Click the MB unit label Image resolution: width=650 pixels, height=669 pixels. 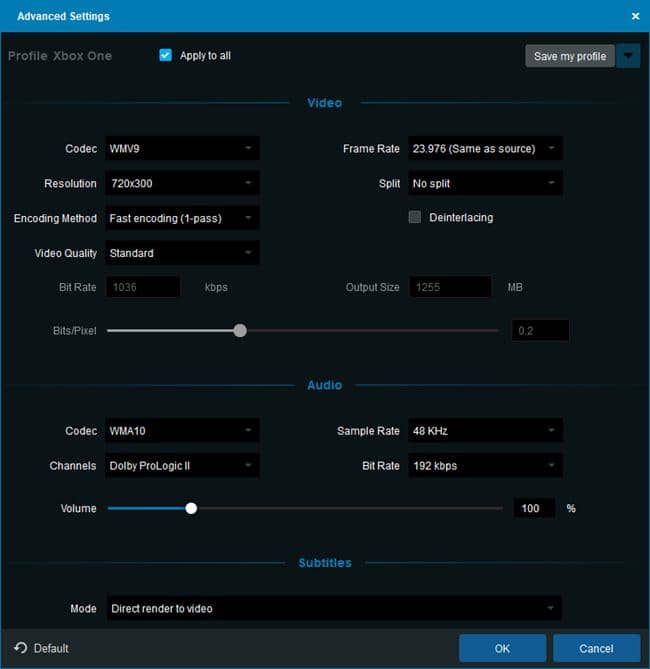[x=515, y=287]
